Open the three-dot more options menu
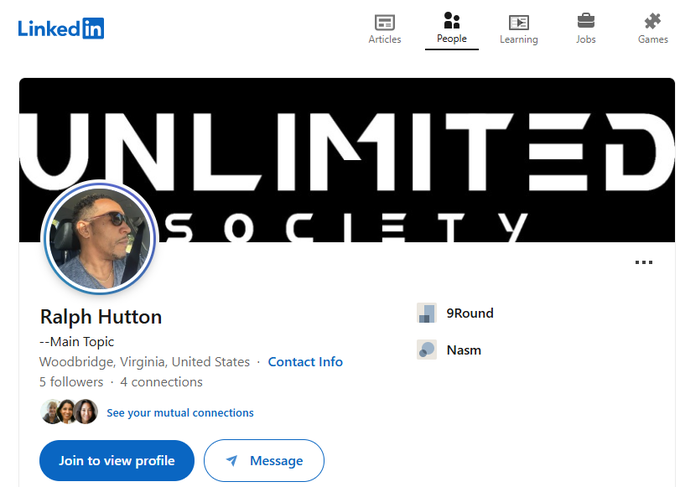The height and width of the screenshot is (487, 680). (644, 263)
